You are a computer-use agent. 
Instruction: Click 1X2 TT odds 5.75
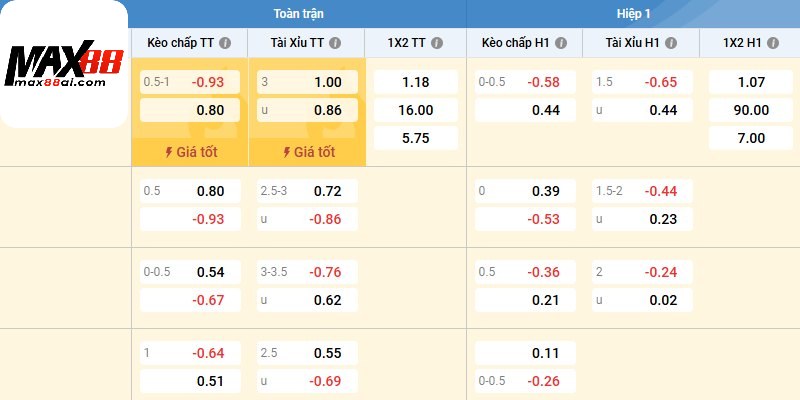click(x=416, y=138)
